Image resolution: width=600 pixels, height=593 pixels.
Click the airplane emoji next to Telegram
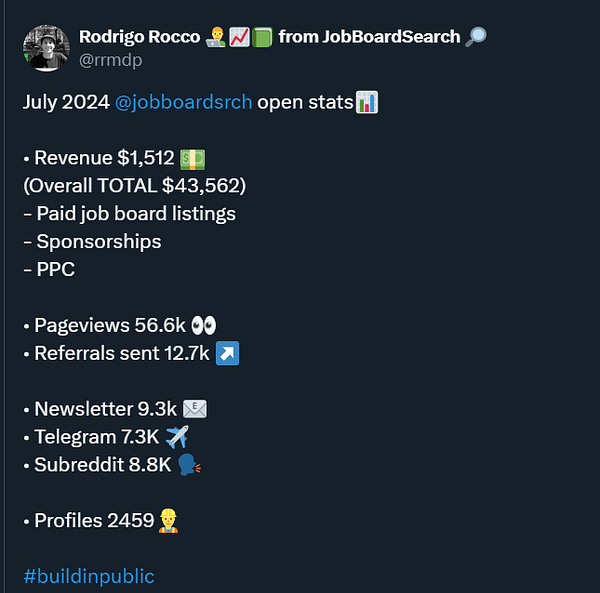[x=176, y=437]
